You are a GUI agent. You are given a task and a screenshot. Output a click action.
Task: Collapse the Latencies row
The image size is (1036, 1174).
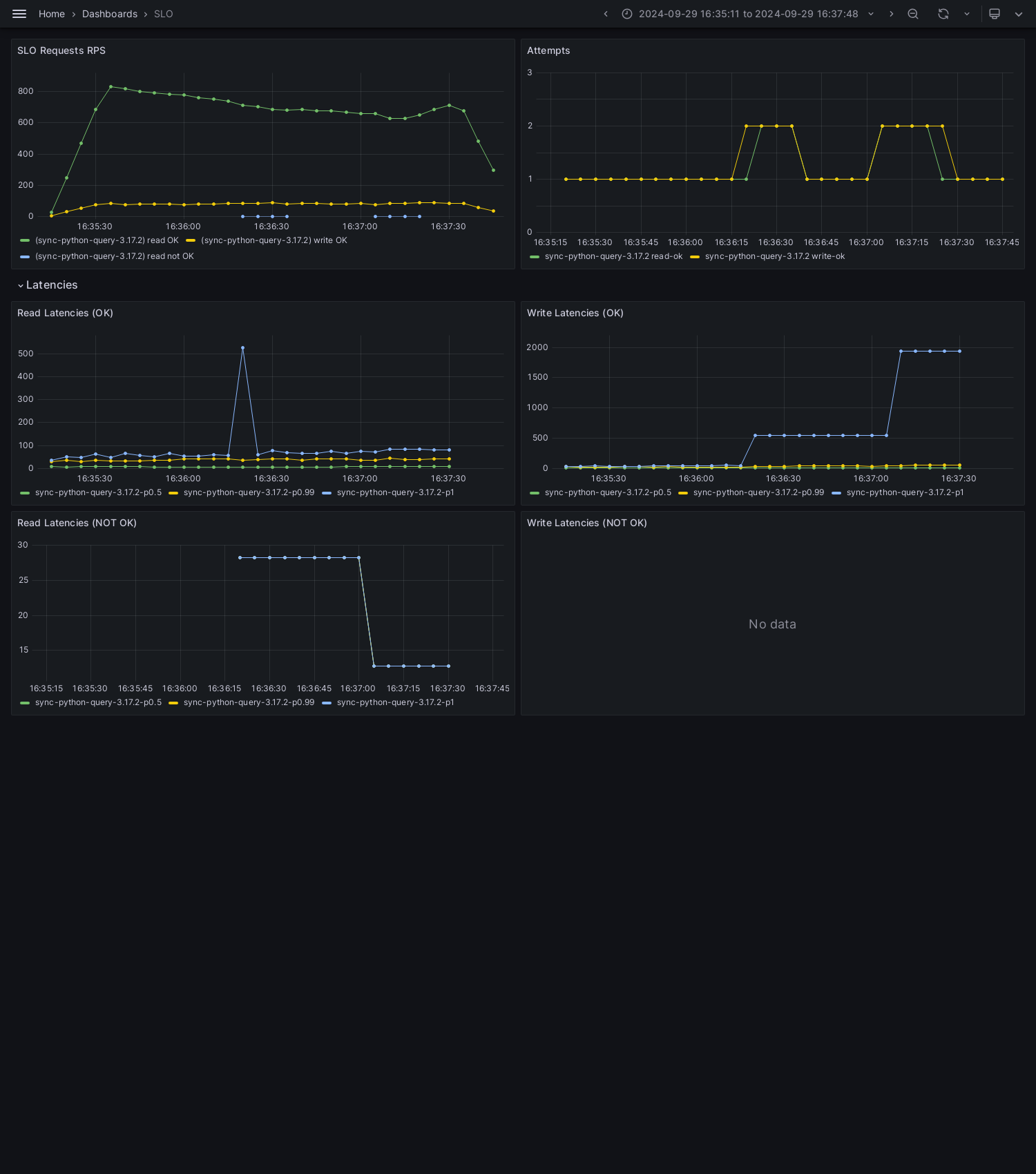tap(47, 285)
